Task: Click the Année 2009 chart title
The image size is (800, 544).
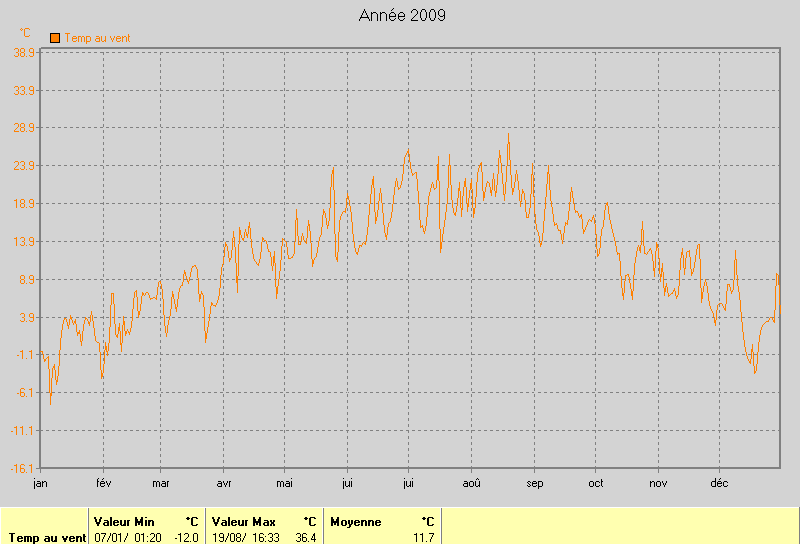Action: point(402,15)
